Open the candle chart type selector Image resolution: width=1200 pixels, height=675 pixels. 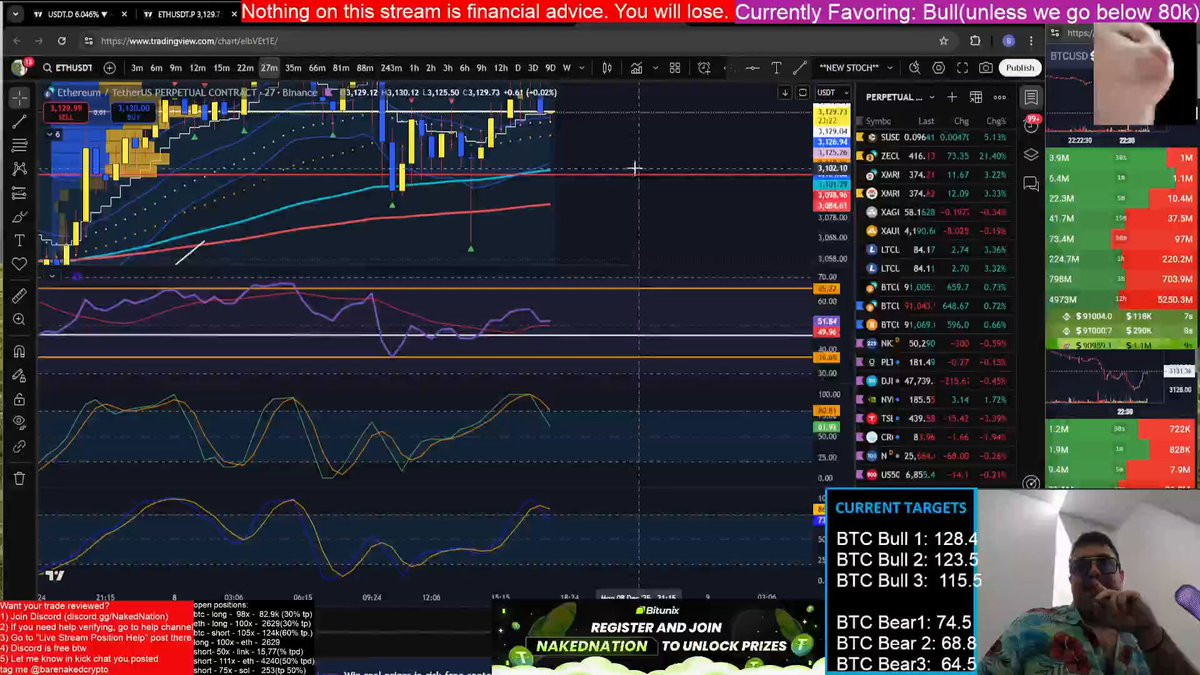[606, 68]
